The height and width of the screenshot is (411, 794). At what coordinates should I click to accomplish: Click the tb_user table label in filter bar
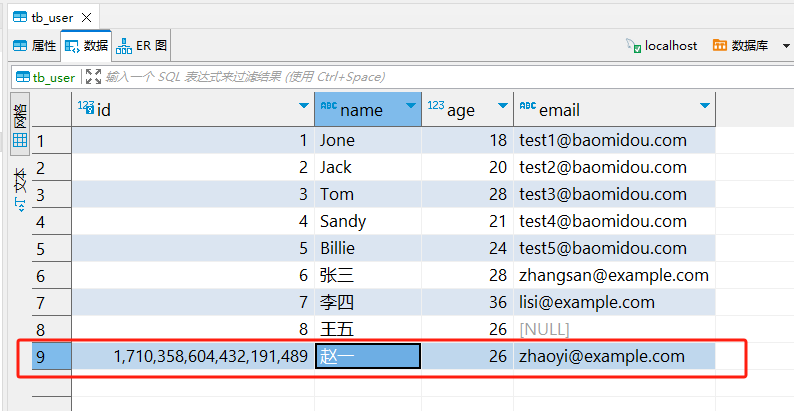(x=46, y=77)
